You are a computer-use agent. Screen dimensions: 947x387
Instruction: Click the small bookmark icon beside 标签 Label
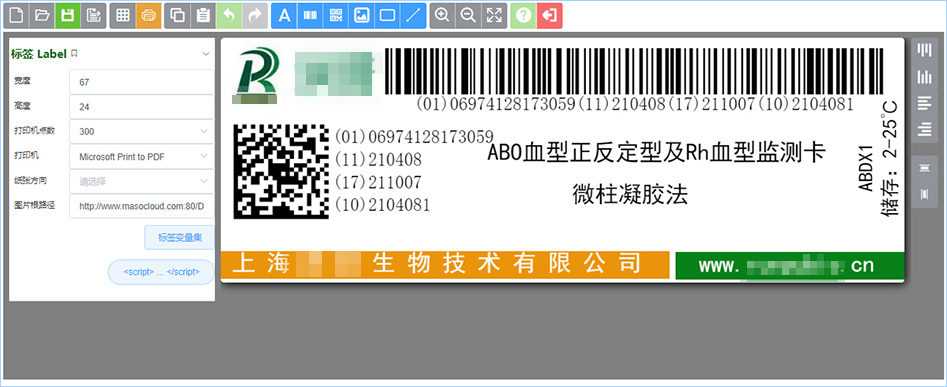[x=74, y=54]
